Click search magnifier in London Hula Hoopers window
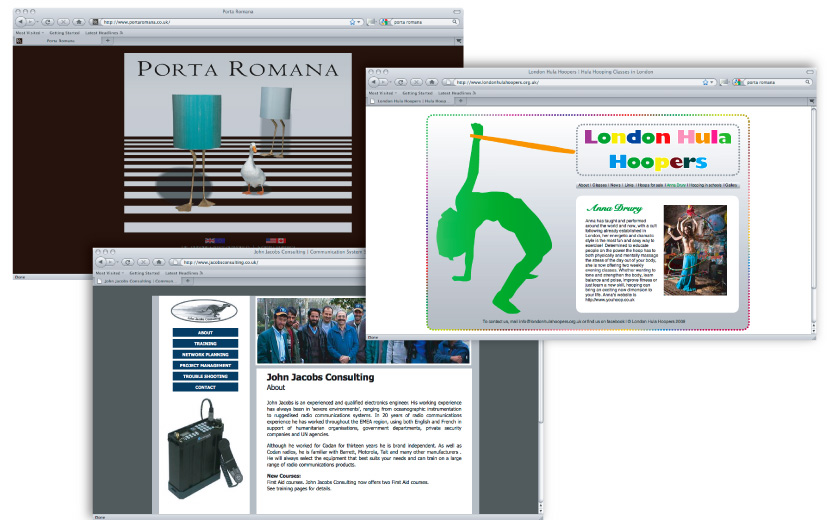This screenshot has height=520, width=827. point(807,82)
